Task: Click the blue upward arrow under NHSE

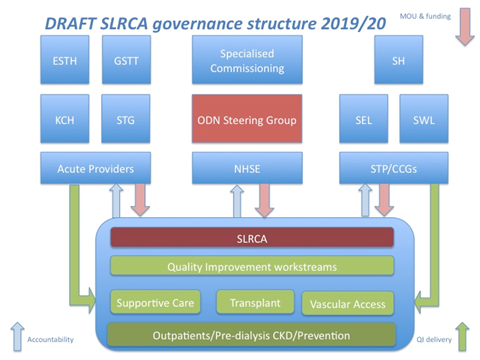Action: click(237, 201)
